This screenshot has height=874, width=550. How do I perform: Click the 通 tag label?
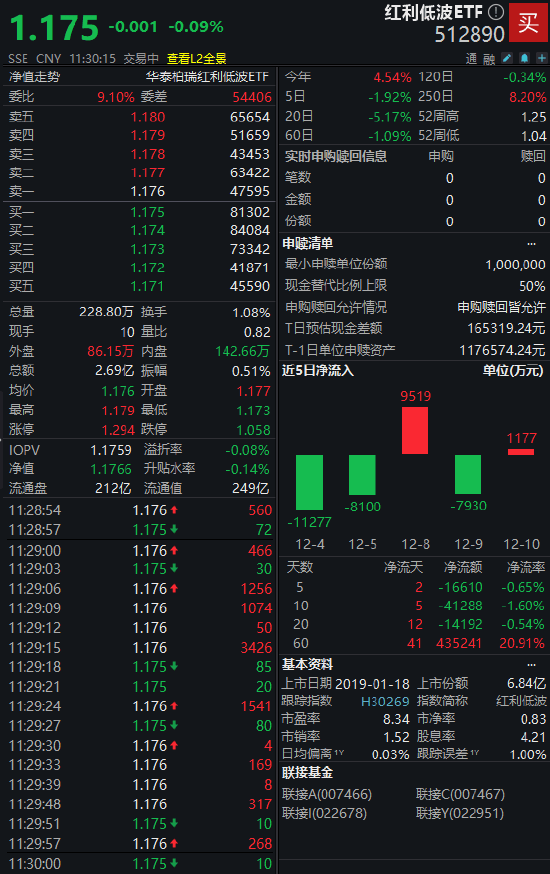tap(471, 59)
